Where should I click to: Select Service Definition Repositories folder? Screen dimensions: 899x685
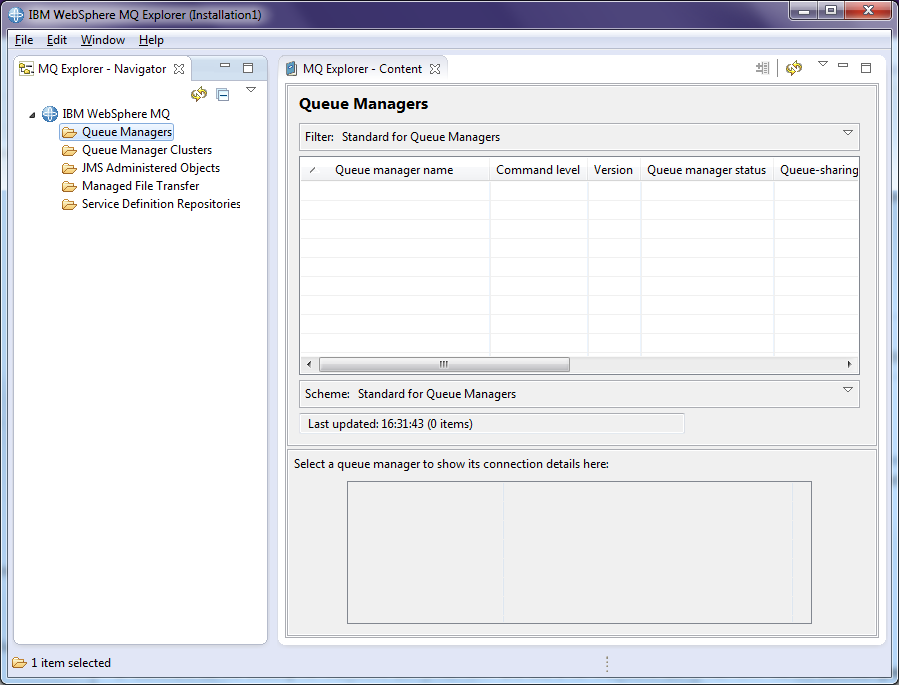(161, 204)
